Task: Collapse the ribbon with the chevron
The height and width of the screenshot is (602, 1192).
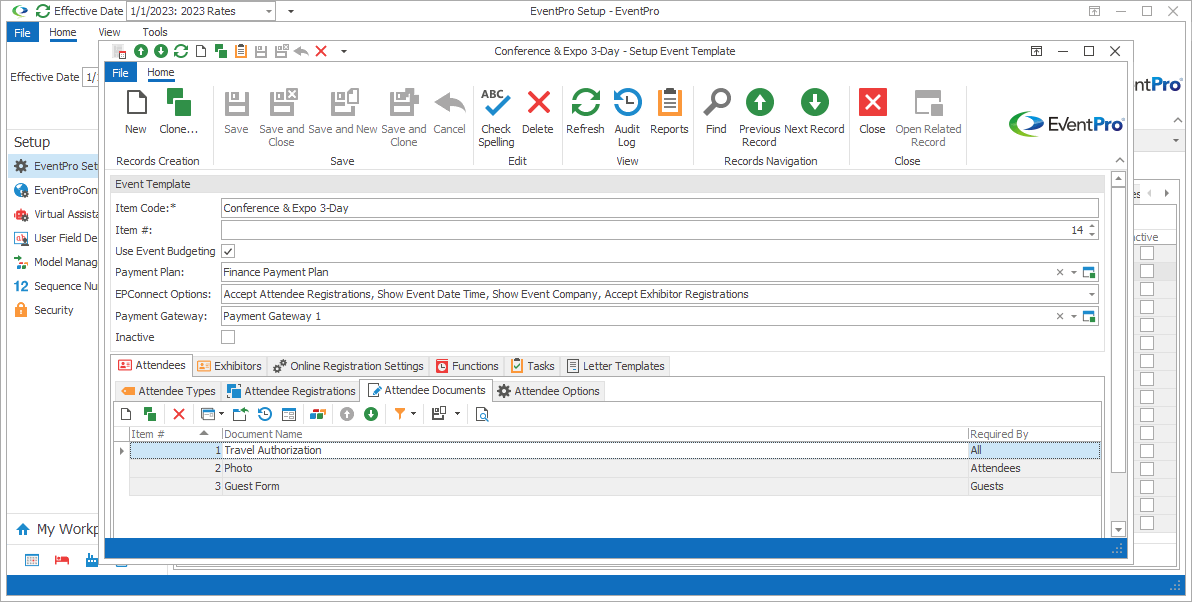Action: click(x=1119, y=160)
